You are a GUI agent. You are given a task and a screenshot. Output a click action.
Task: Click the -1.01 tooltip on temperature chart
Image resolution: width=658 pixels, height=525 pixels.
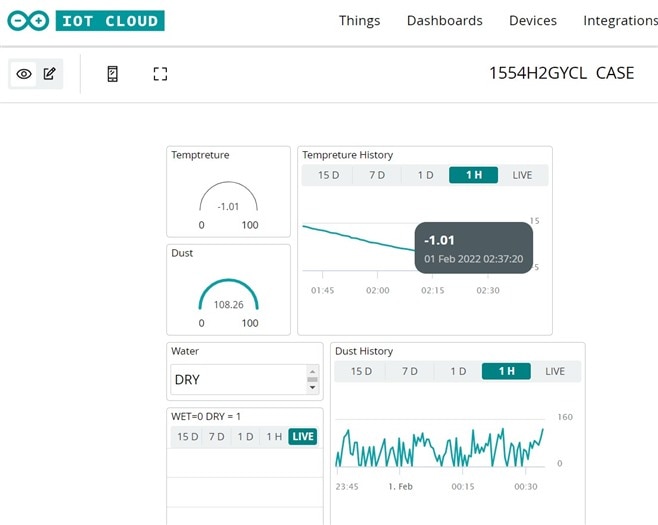coord(474,248)
